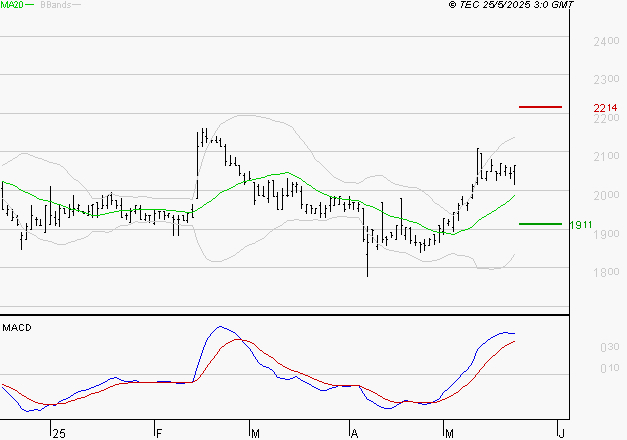Click the 010 MACD axis label
Screen dimensions: 627x440
click(x=610, y=368)
